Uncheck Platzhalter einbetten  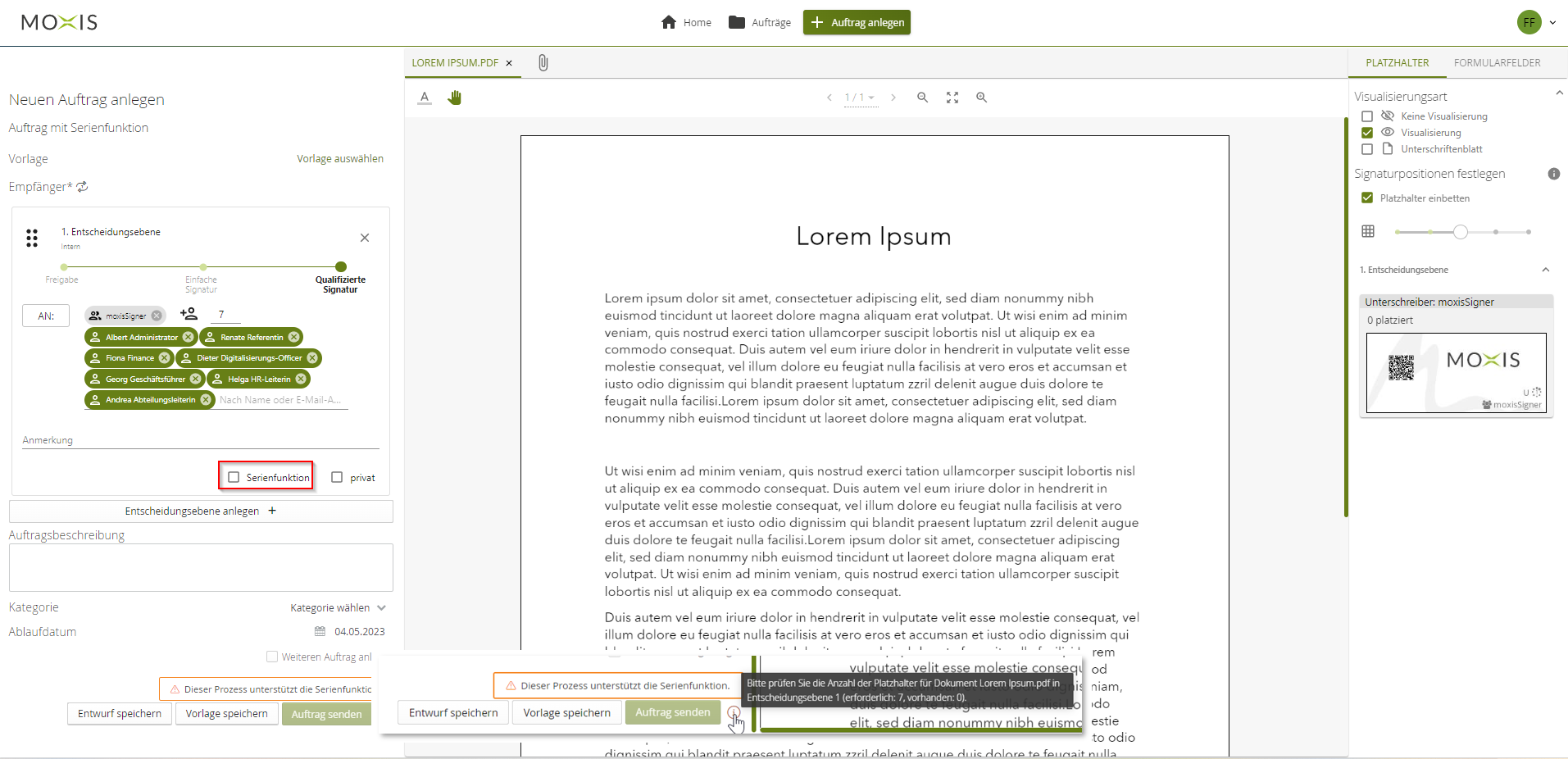tap(1367, 198)
